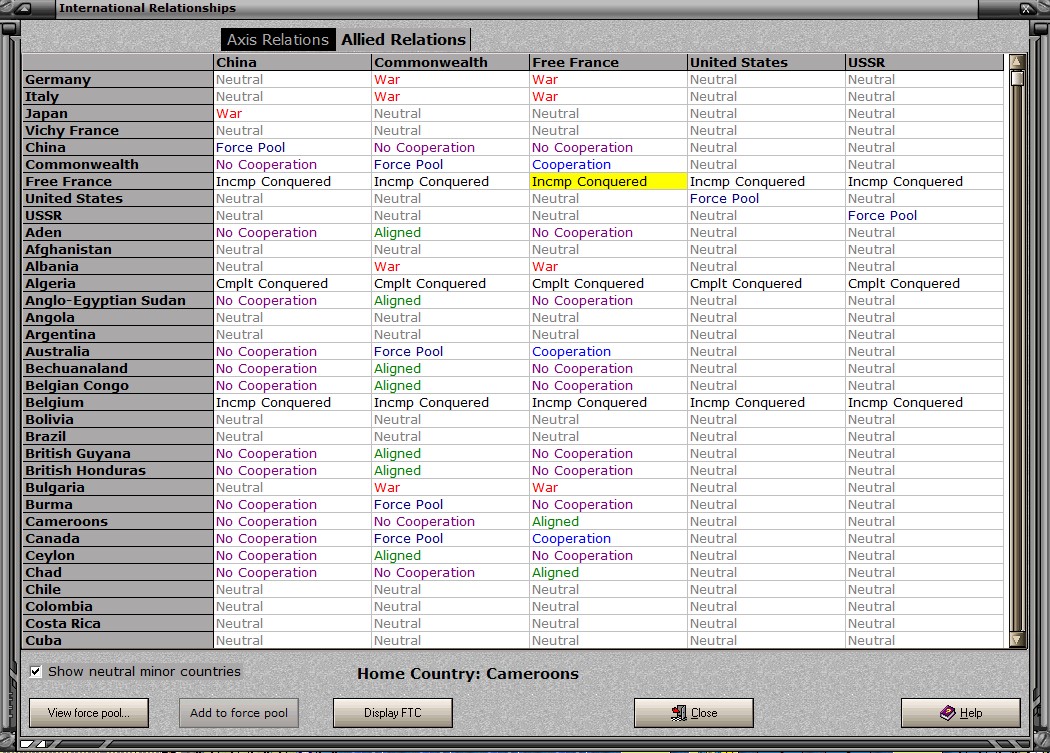Select the Free France column header
1050x753 pixels.
coord(608,62)
